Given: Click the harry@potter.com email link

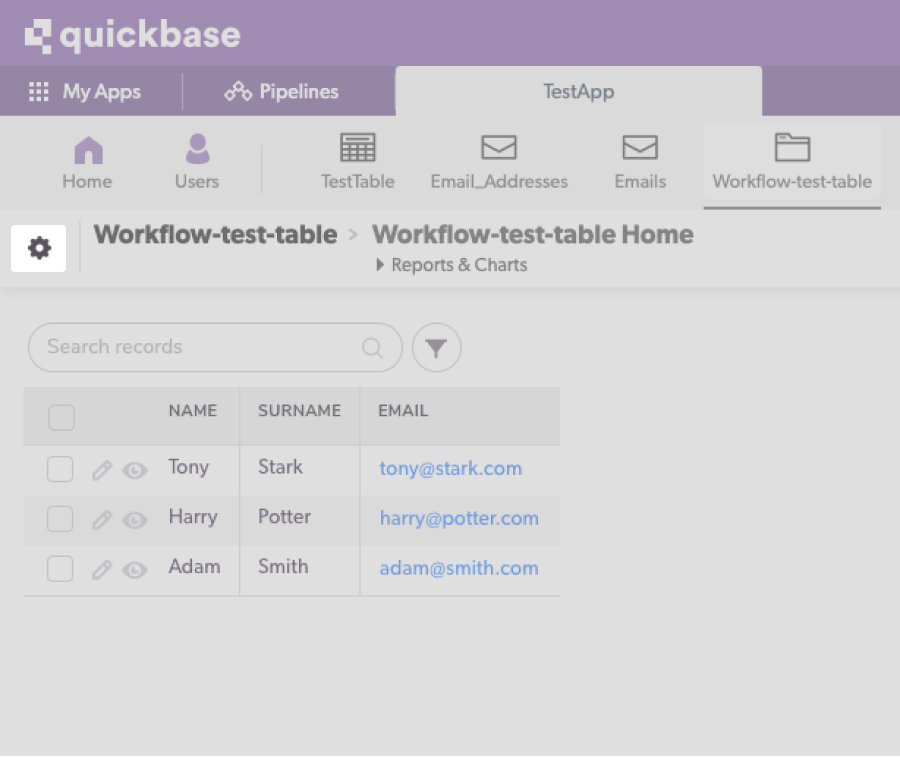Looking at the screenshot, I should click(458, 518).
